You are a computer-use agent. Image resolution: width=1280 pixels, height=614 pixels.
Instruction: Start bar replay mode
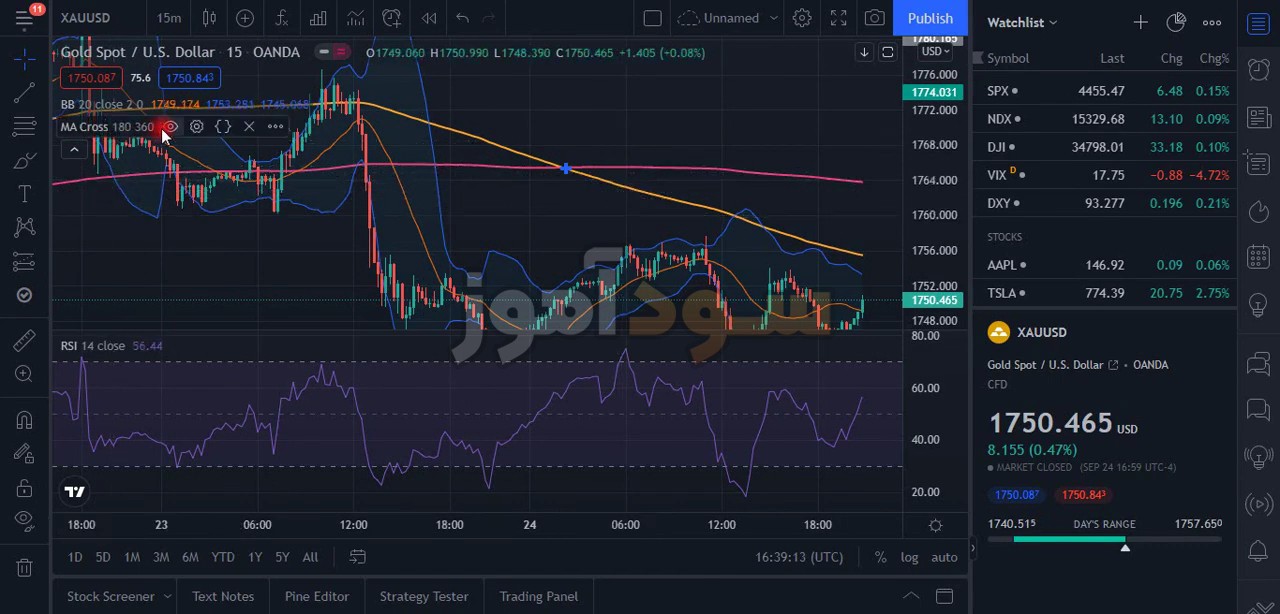click(429, 18)
